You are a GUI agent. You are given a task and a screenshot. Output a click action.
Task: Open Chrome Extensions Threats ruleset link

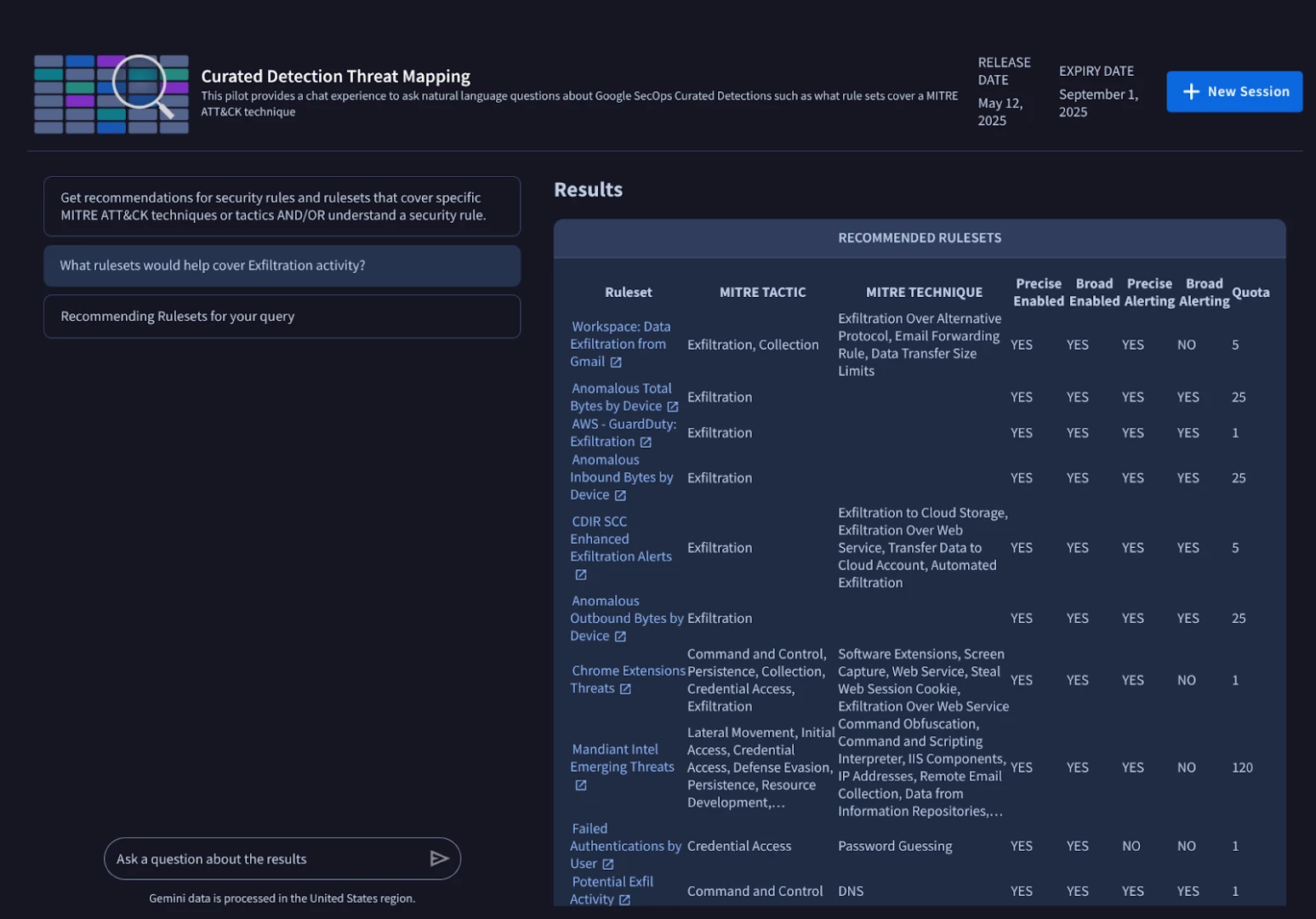click(x=628, y=680)
